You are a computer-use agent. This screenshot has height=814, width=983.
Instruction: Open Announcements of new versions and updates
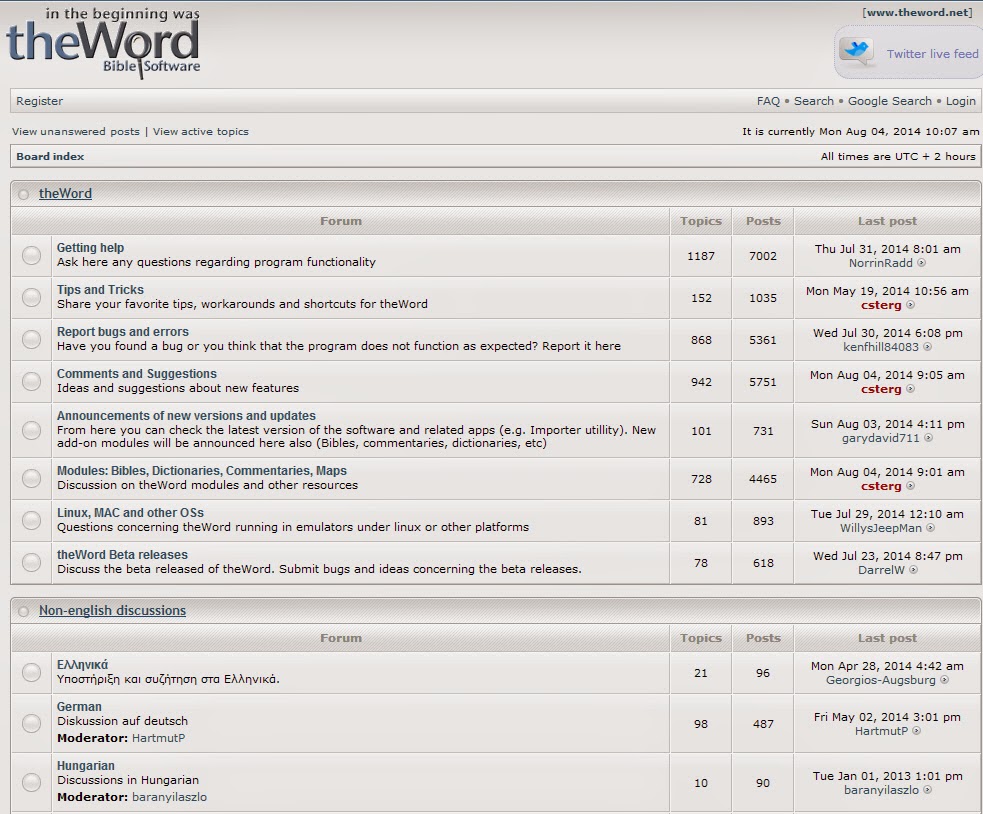(x=186, y=416)
